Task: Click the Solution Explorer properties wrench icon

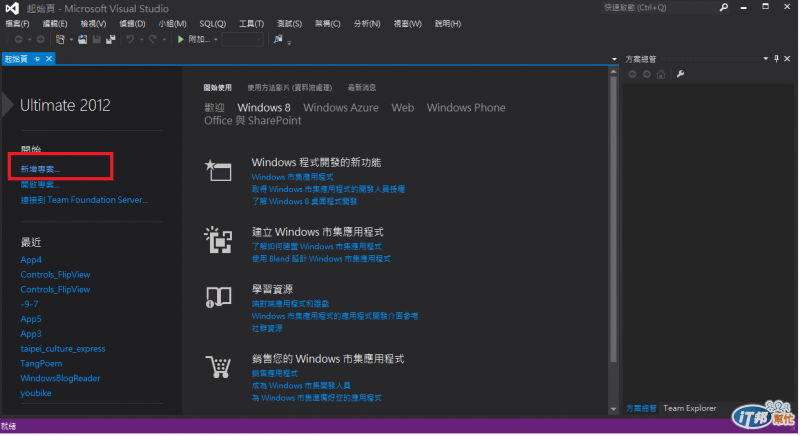Action: tap(680, 74)
